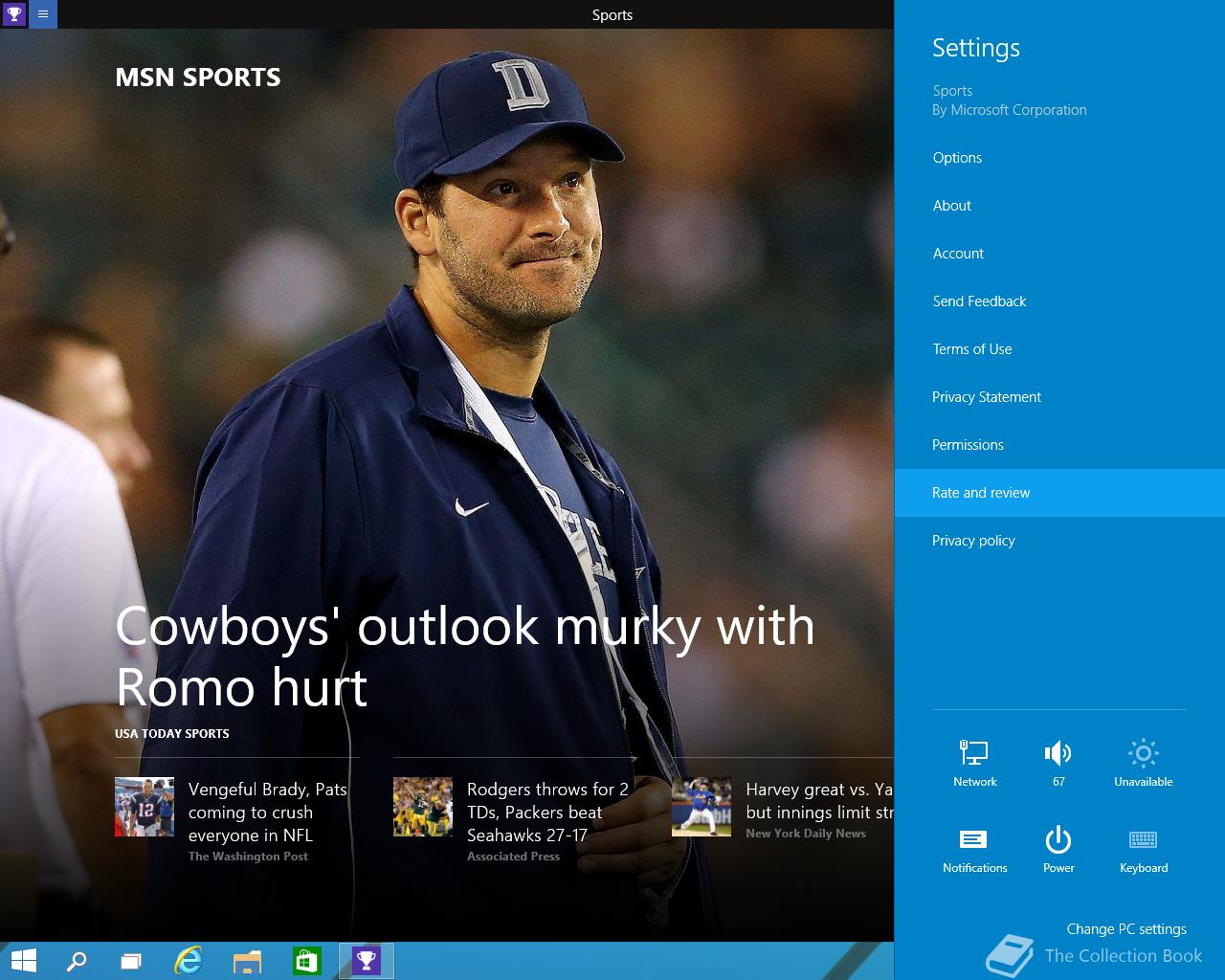Open Account settings entry
The width and height of the screenshot is (1225, 980).
pos(1059,254)
